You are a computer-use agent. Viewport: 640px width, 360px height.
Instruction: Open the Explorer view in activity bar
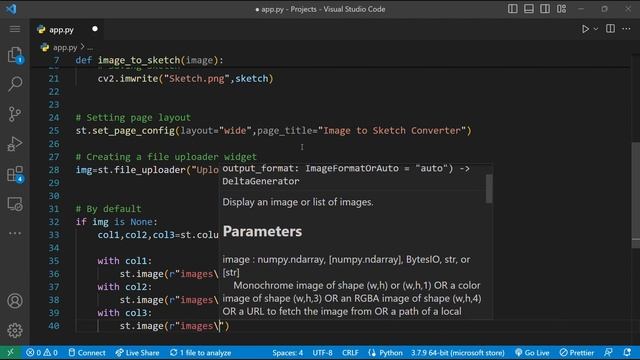pos(15,55)
